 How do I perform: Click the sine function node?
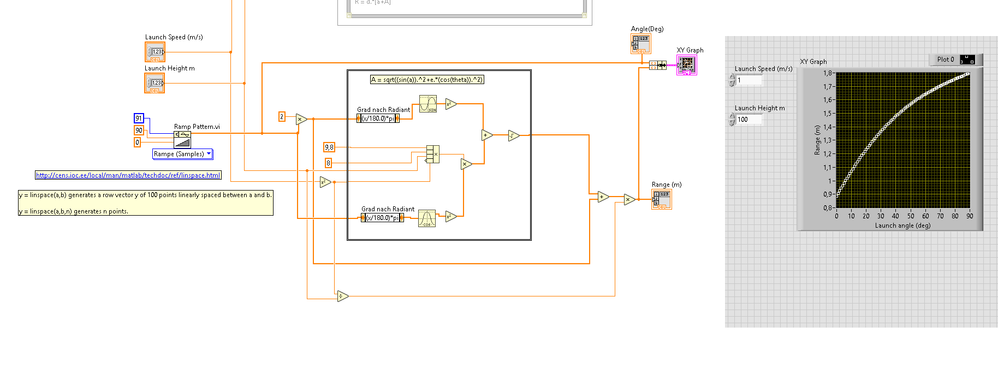[x=428, y=104]
